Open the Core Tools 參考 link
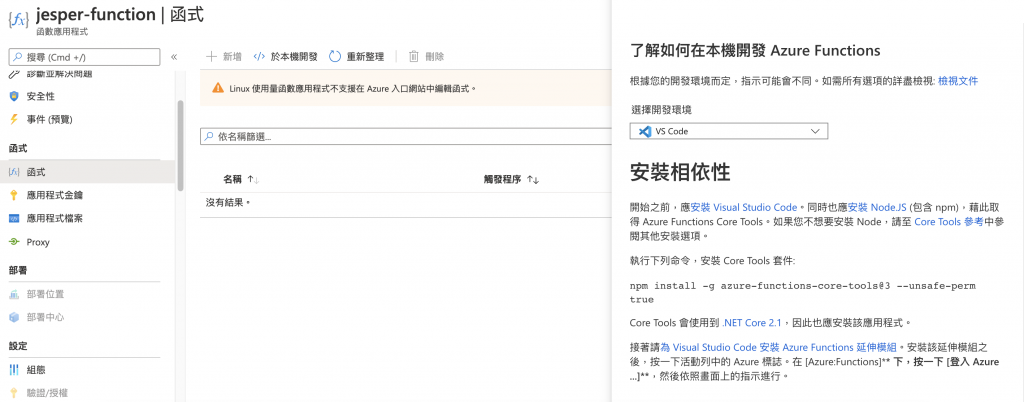This screenshot has height=402, width=1024. (x=948, y=222)
